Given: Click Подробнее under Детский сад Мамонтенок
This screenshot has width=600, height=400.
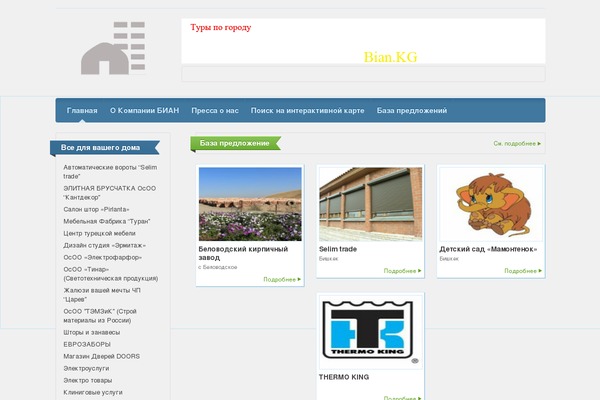Looking at the screenshot, I should coord(523,271).
